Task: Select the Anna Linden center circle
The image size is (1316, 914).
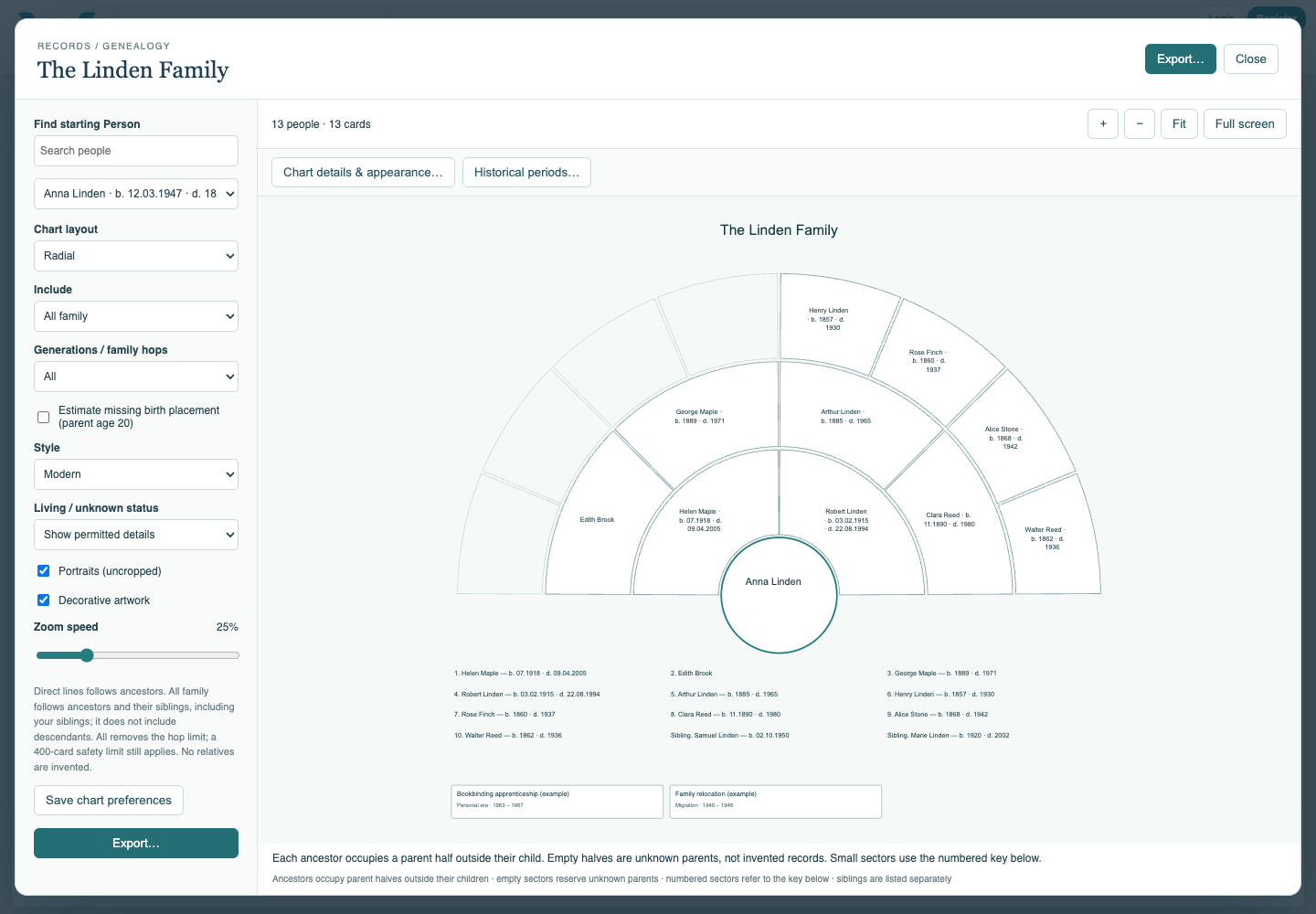Action: point(779,595)
